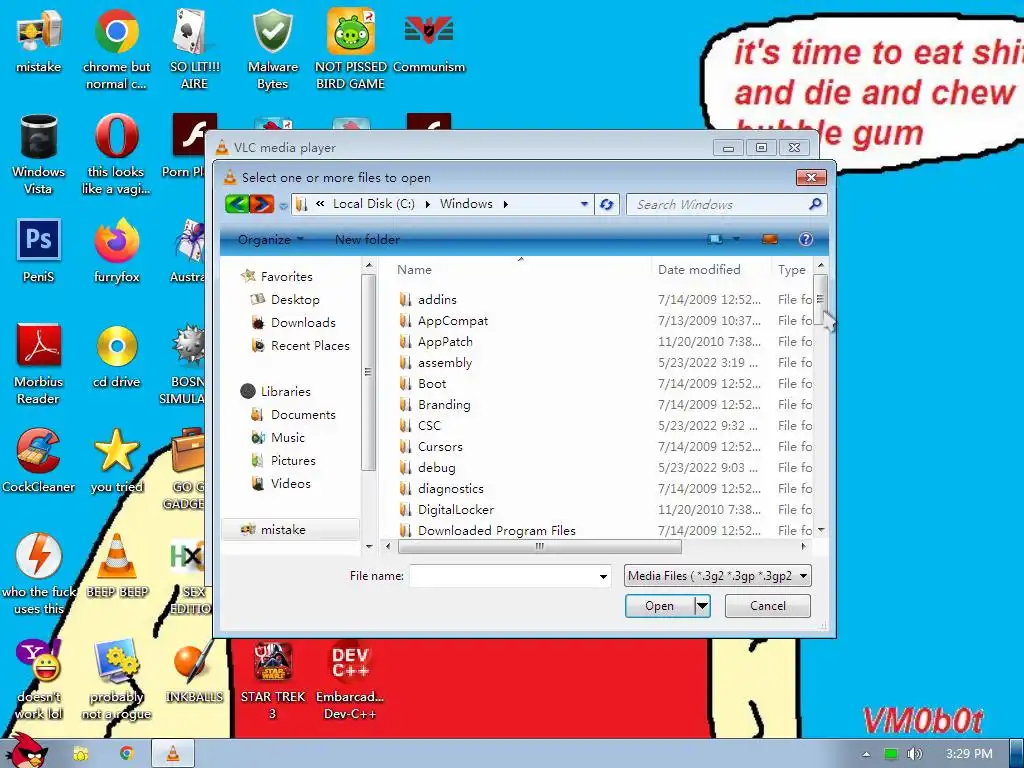
Task: Click the Cancel button
Action: [x=768, y=606]
